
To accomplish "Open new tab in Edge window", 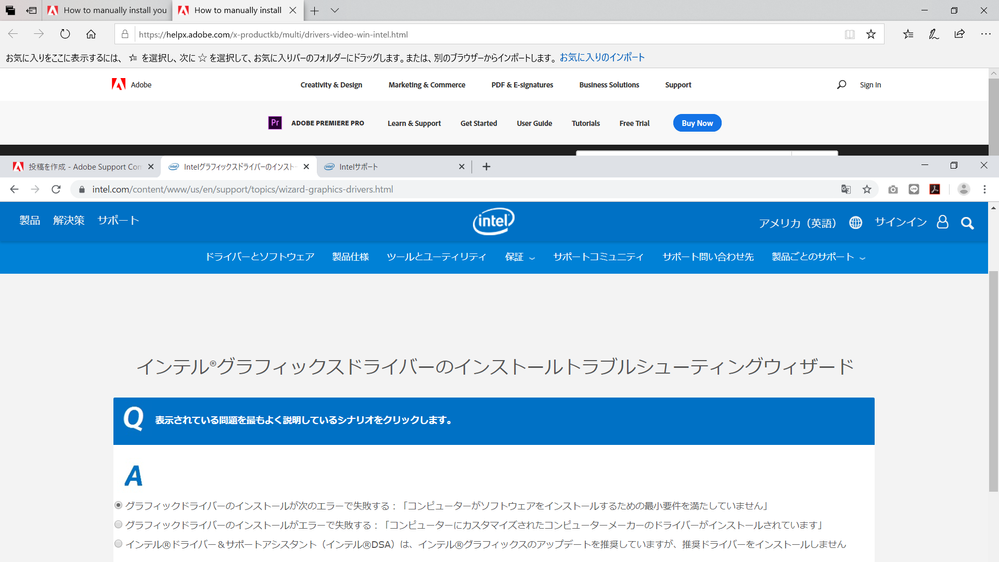I will (314, 10).
